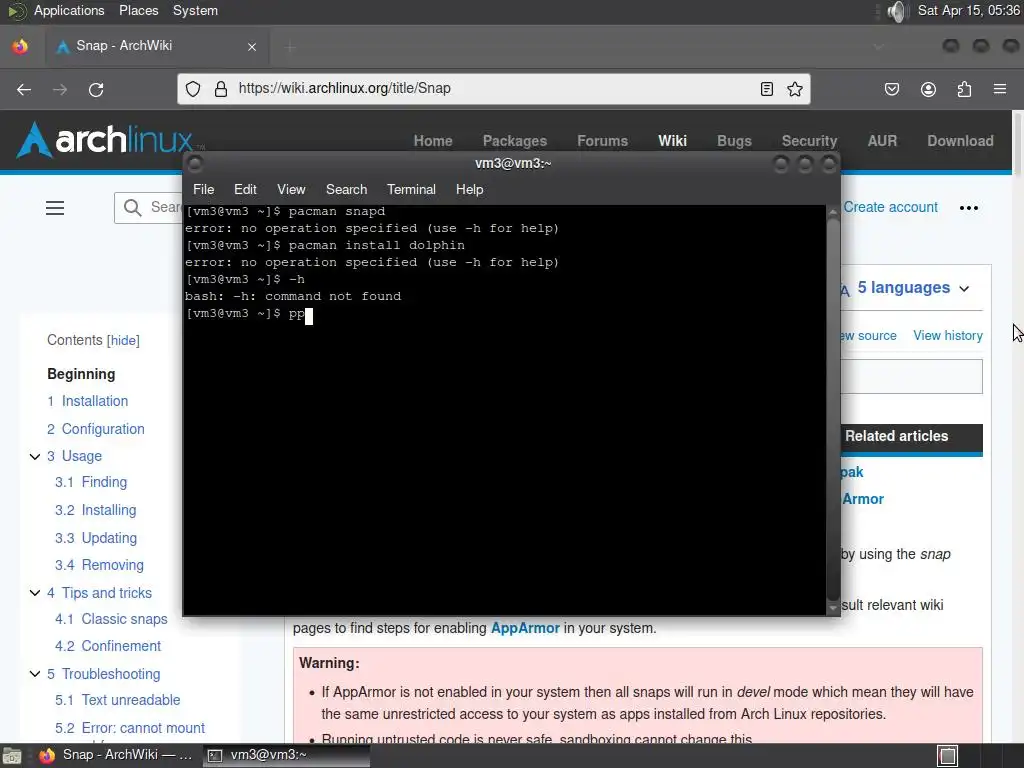
Task: Click the volume speaker icon in top panel
Action: point(898,11)
